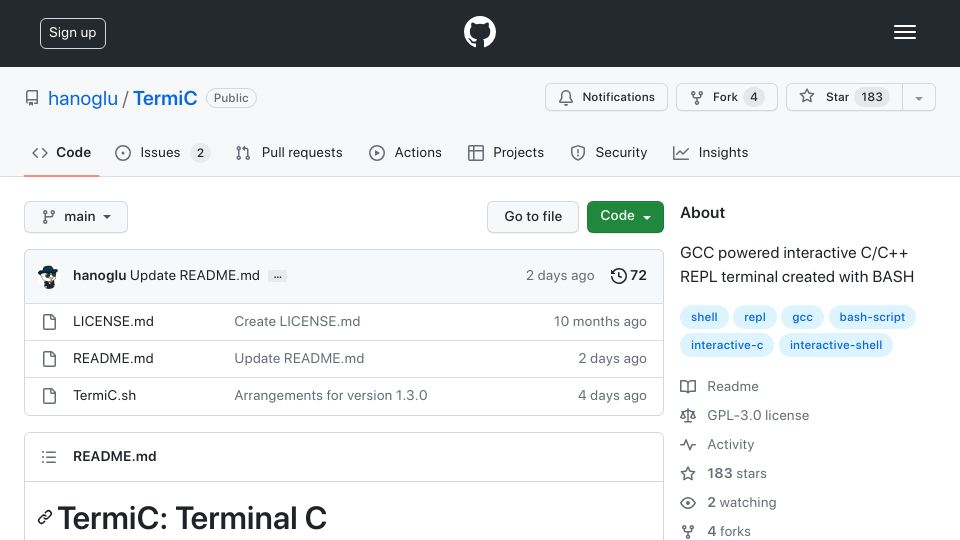960x540 pixels.
Task: Open the latest commit Update README.md message
Action: pyautogui.click(x=195, y=276)
